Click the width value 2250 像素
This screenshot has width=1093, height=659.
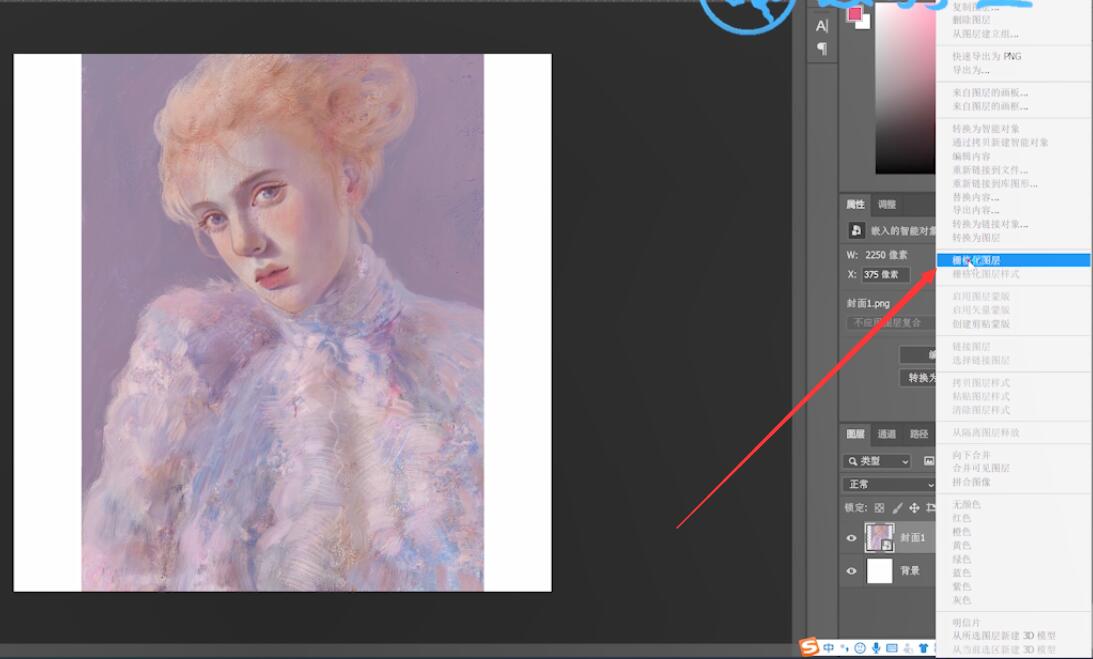[x=886, y=255]
